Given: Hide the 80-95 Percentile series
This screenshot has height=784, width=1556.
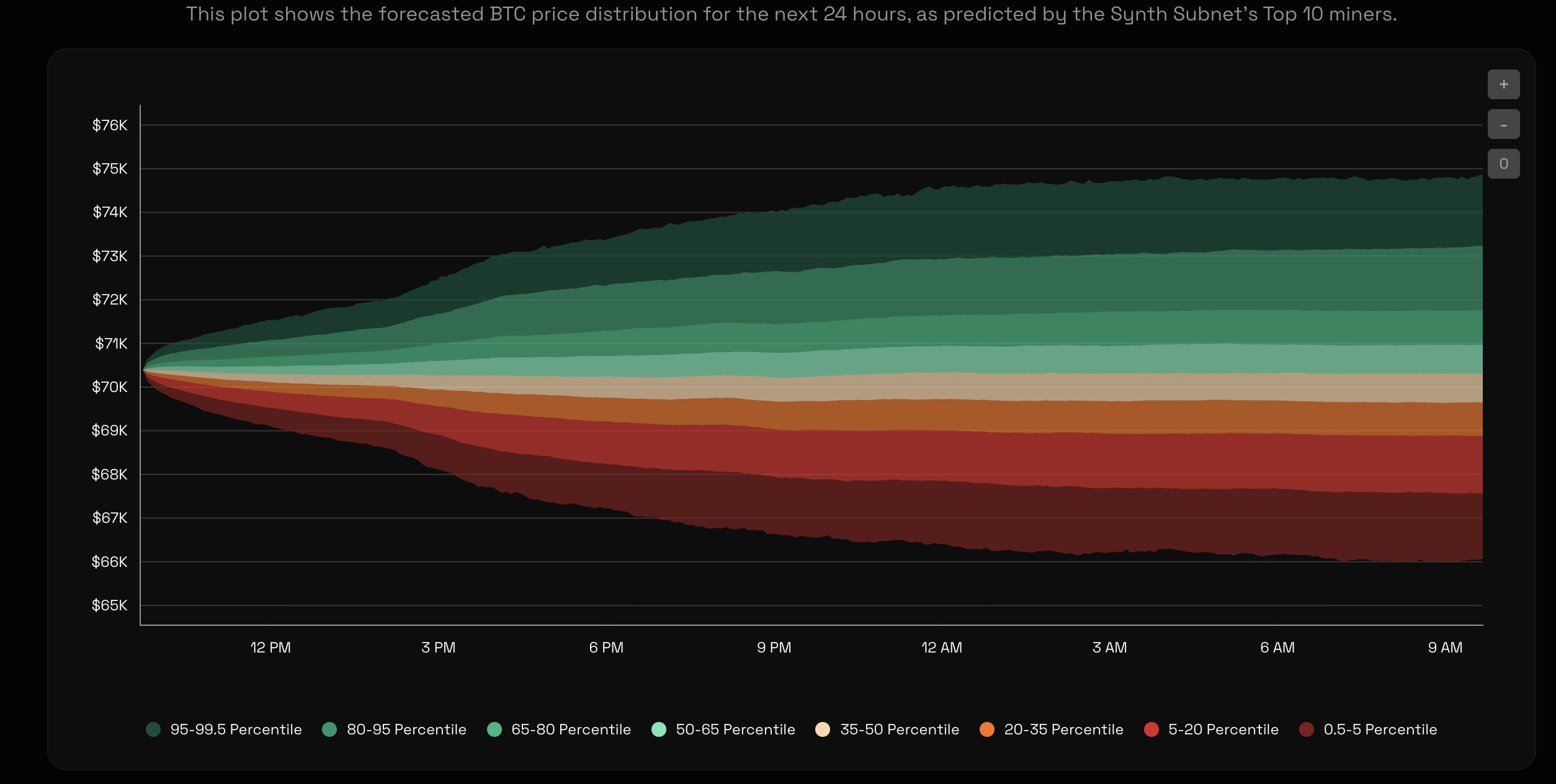Looking at the screenshot, I should coord(329,729).
